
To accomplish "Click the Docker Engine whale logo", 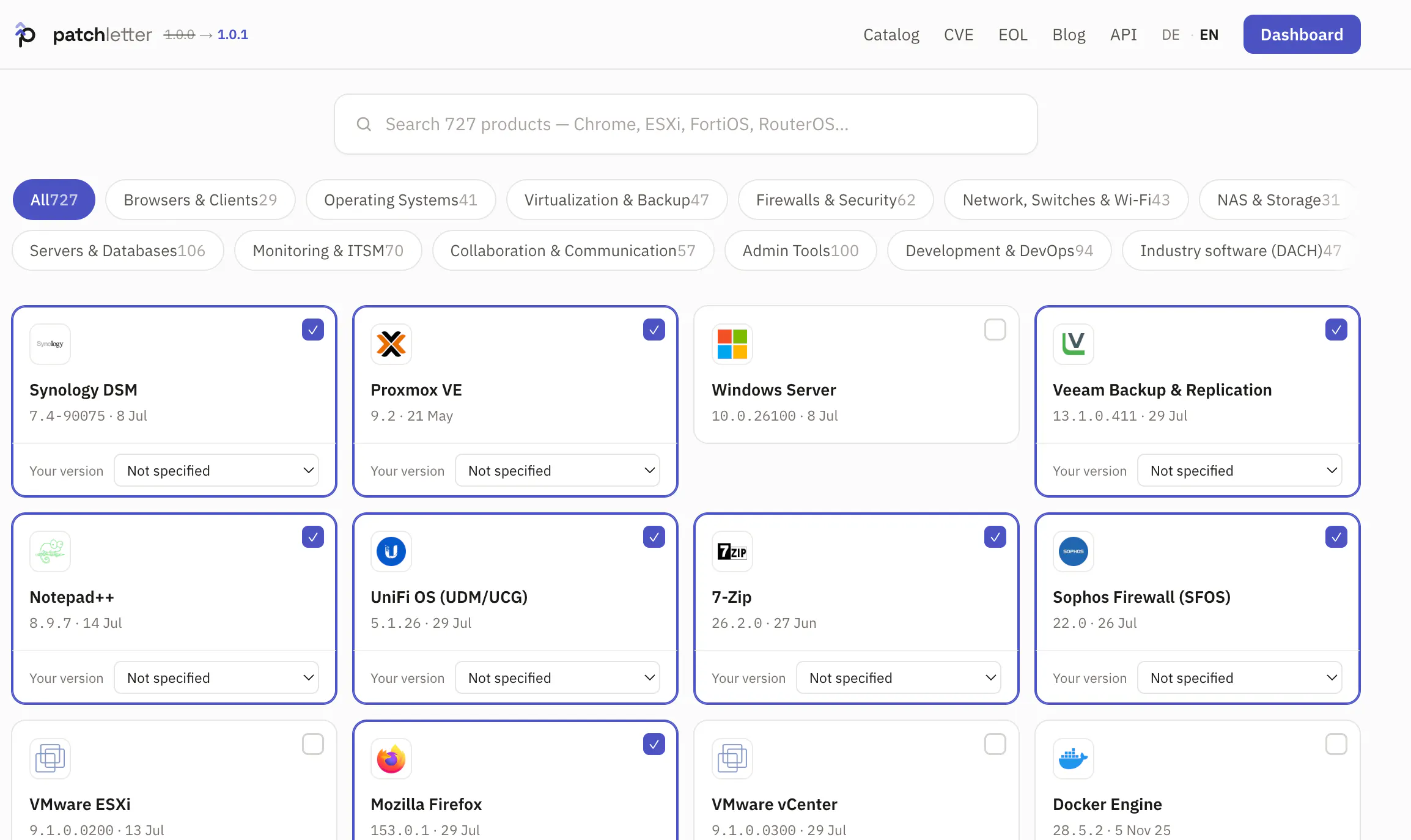I will [1074, 759].
